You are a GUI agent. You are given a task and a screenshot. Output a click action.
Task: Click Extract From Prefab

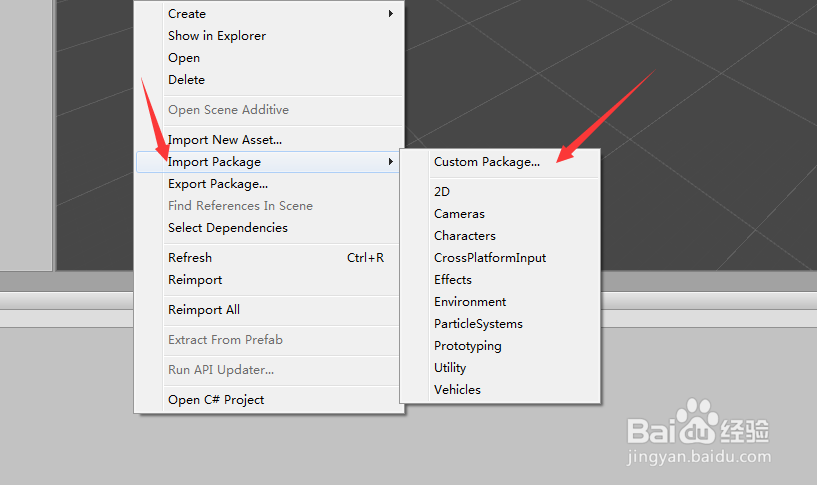[x=269, y=340]
